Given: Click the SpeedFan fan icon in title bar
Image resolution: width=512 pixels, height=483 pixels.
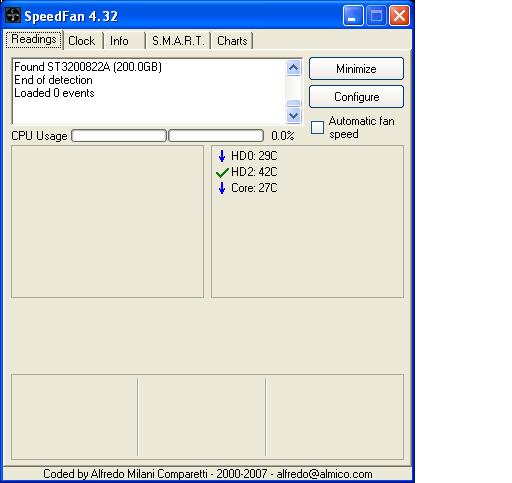Looking at the screenshot, I should pyautogui.click(x=13, y=16).
